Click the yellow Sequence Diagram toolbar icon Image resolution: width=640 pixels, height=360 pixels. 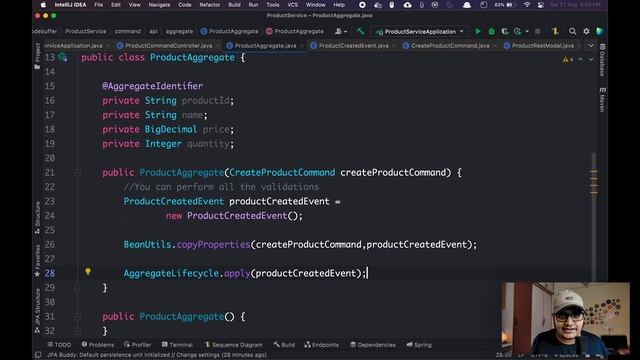pyautogui.click(x=555, y=31)
